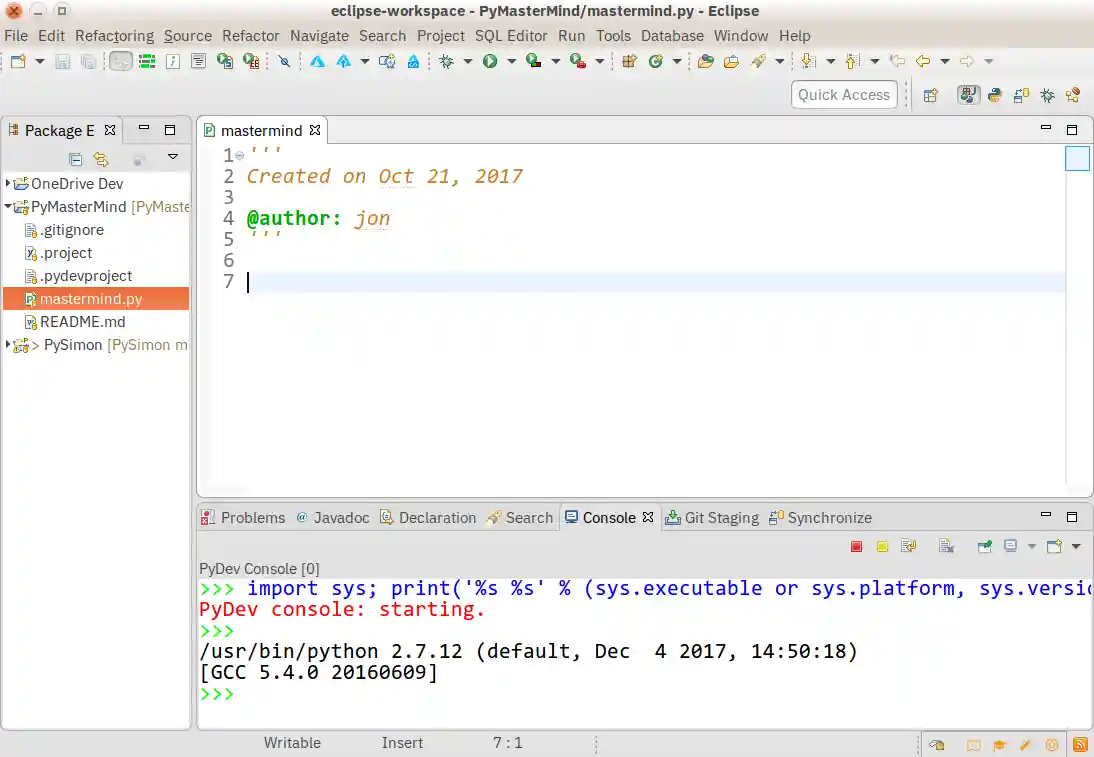This screenshot has width=1094, height=757.
Task: Save the current editor with the Save icon
Action: point(62,61)
